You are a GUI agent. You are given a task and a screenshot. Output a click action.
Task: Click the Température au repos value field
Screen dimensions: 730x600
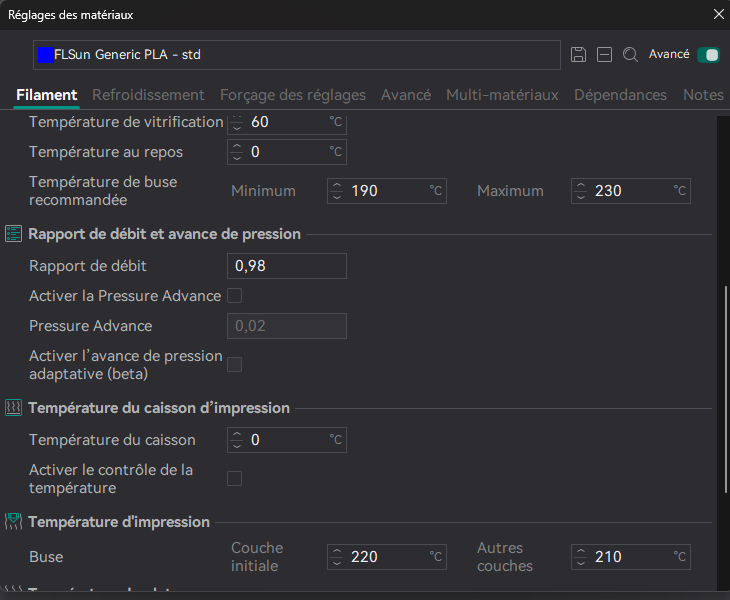(x=287, y=152)
